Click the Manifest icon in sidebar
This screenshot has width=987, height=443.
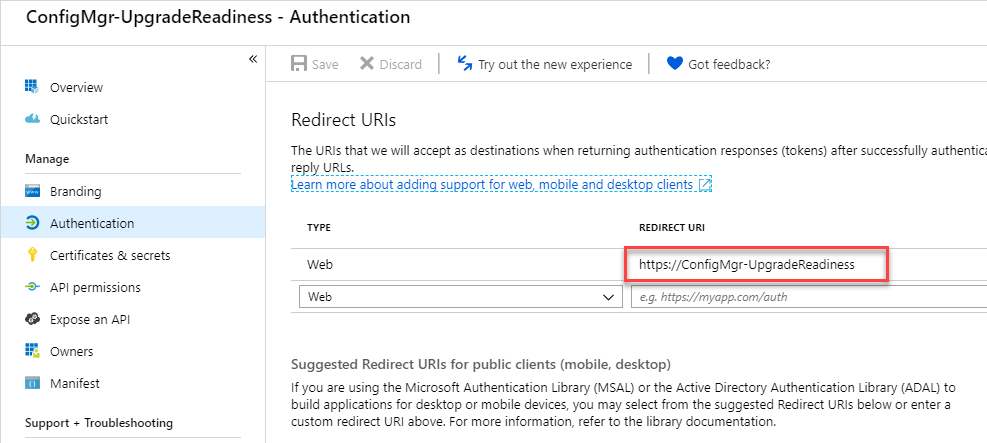(x=32, y=383)
